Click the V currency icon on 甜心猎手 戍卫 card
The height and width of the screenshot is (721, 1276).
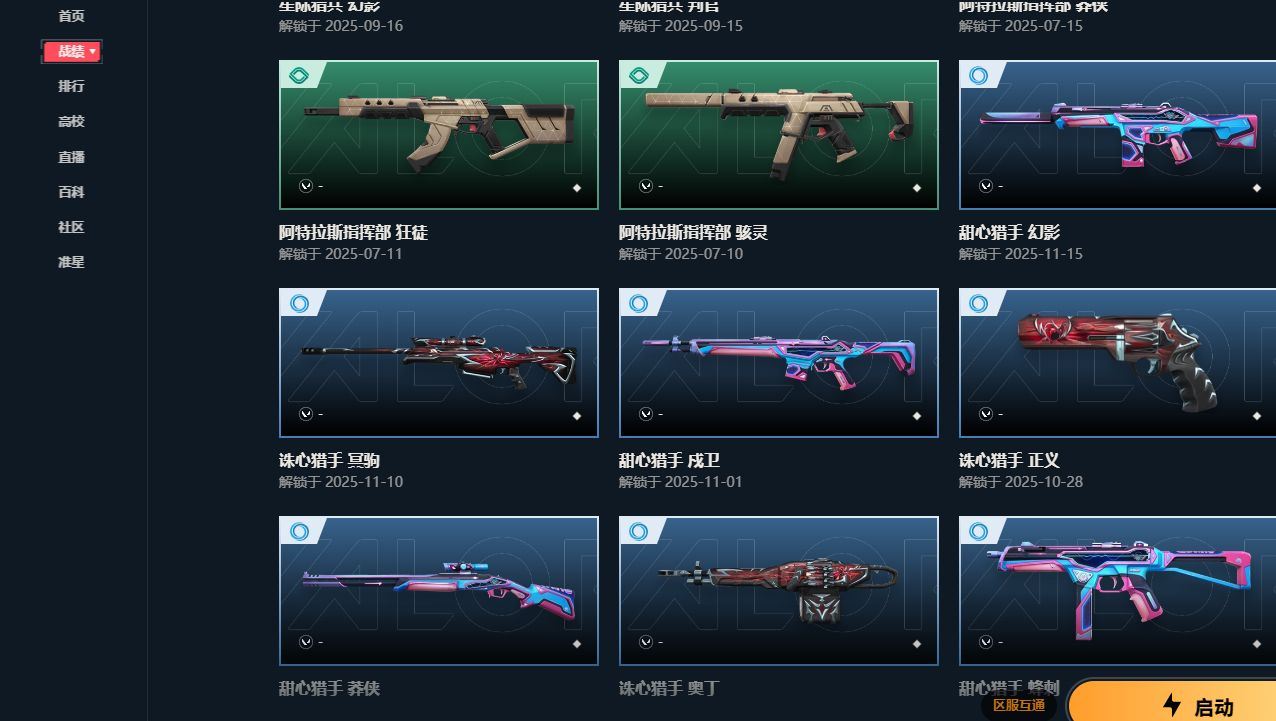(646, 414)
